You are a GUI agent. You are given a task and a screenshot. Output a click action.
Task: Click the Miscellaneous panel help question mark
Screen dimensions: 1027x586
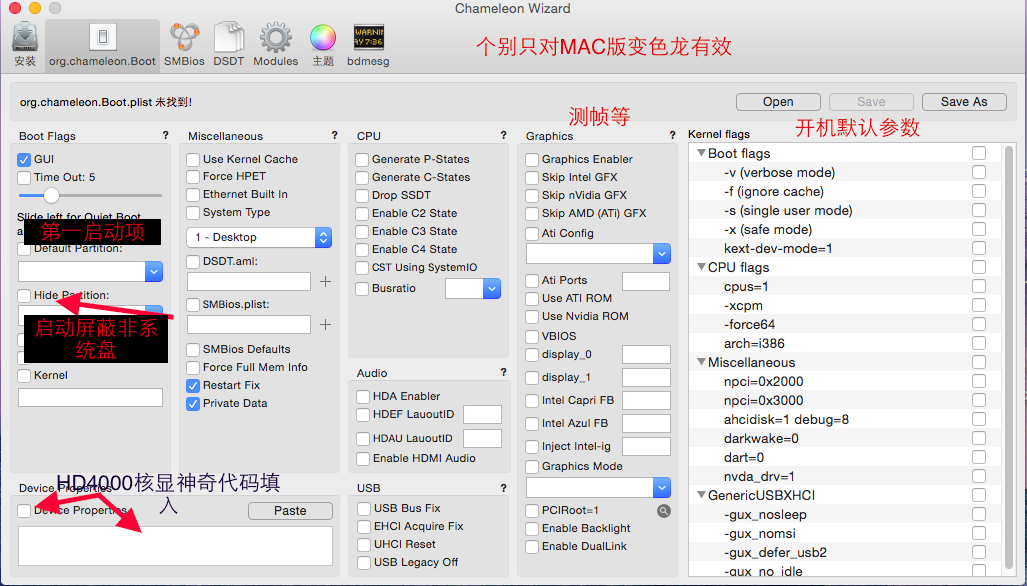click(334, 136)
